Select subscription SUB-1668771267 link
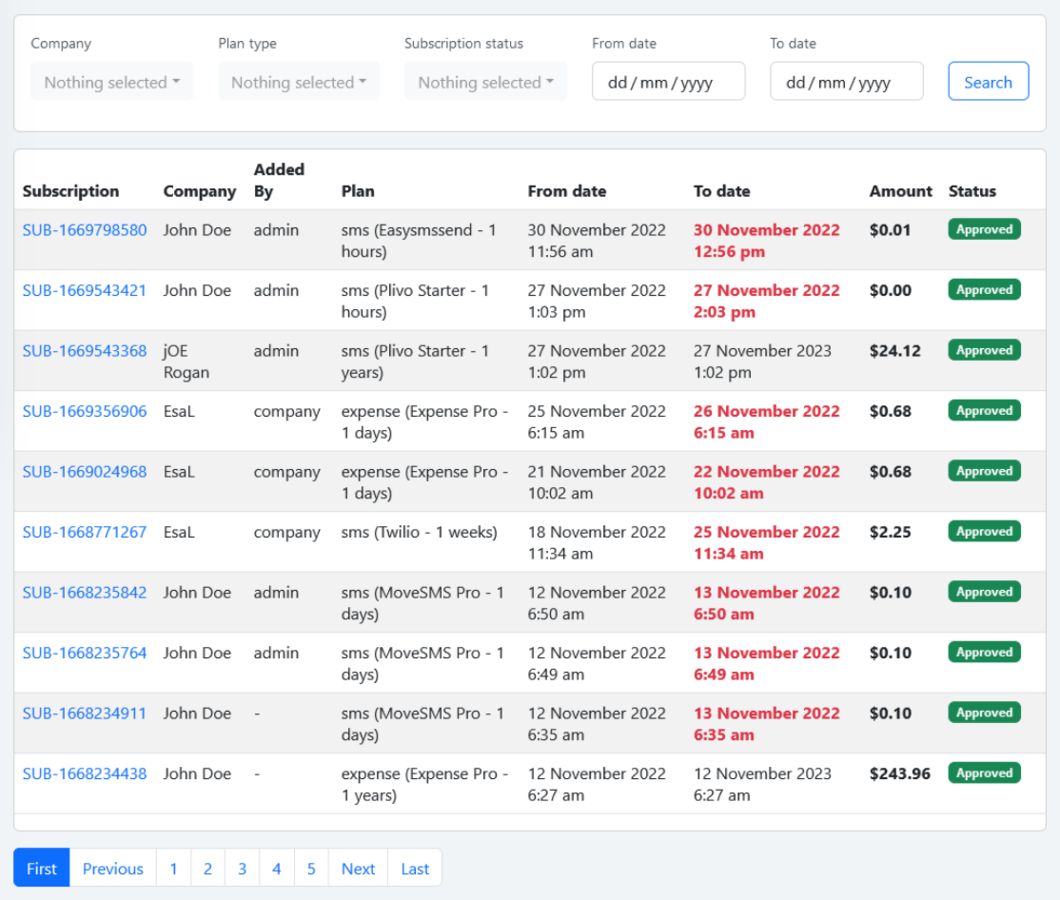The height and width of the screenshot is (900, 1060). coord(85,532)
